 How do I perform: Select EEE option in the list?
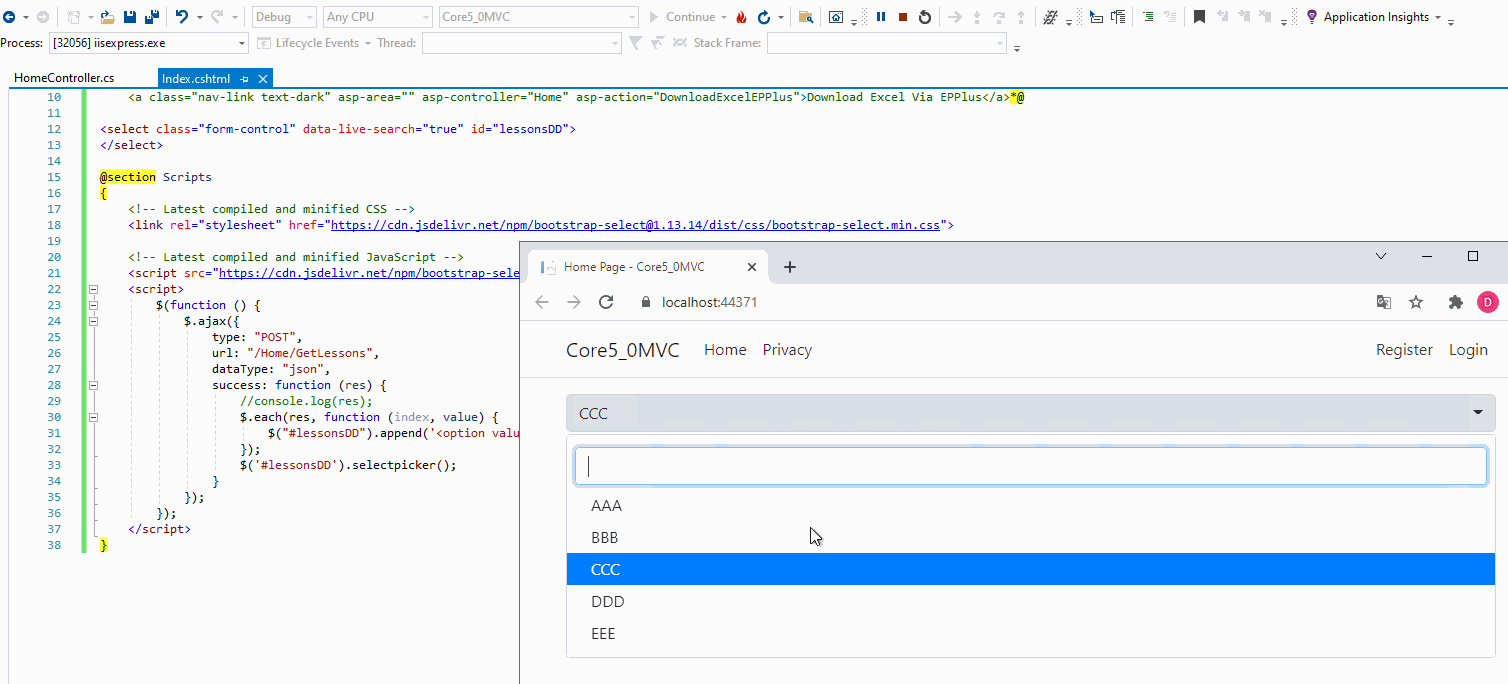tap(1030, 634)
